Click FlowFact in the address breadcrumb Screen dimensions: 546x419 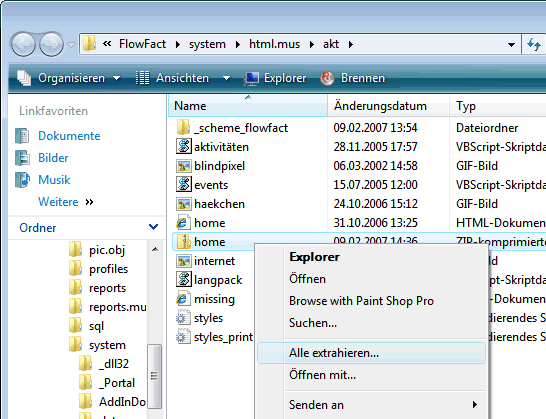142,44
